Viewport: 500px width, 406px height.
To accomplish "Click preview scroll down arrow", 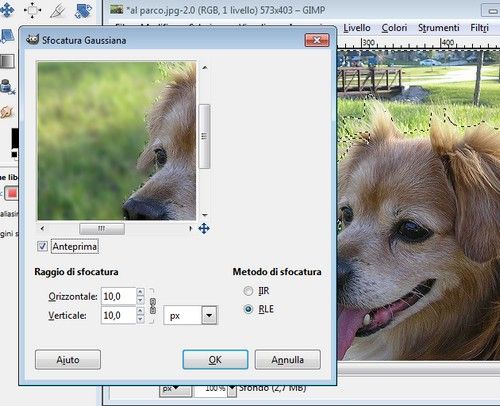I will [x=205, y=215].
